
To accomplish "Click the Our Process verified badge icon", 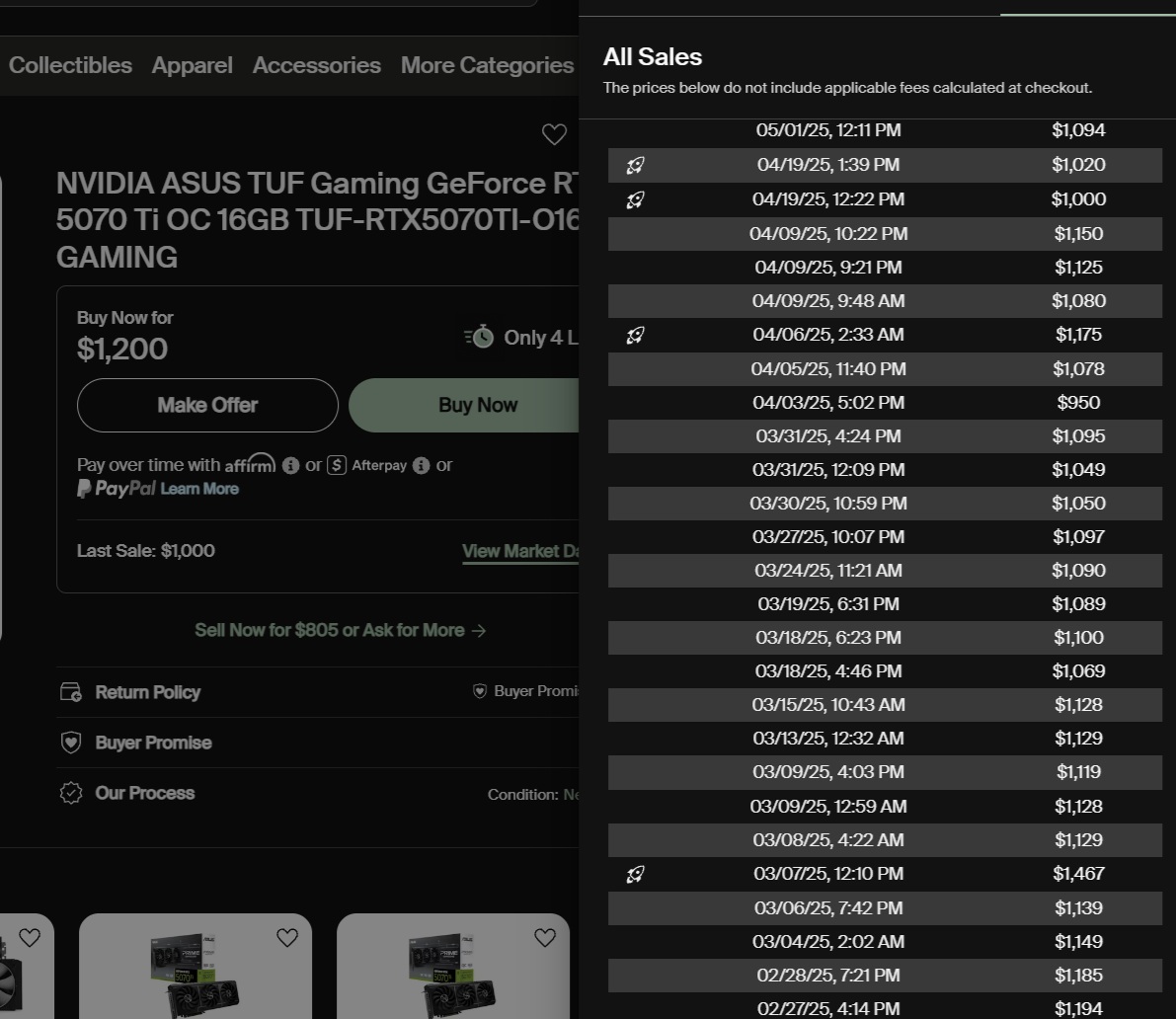I will coord(71,793).
